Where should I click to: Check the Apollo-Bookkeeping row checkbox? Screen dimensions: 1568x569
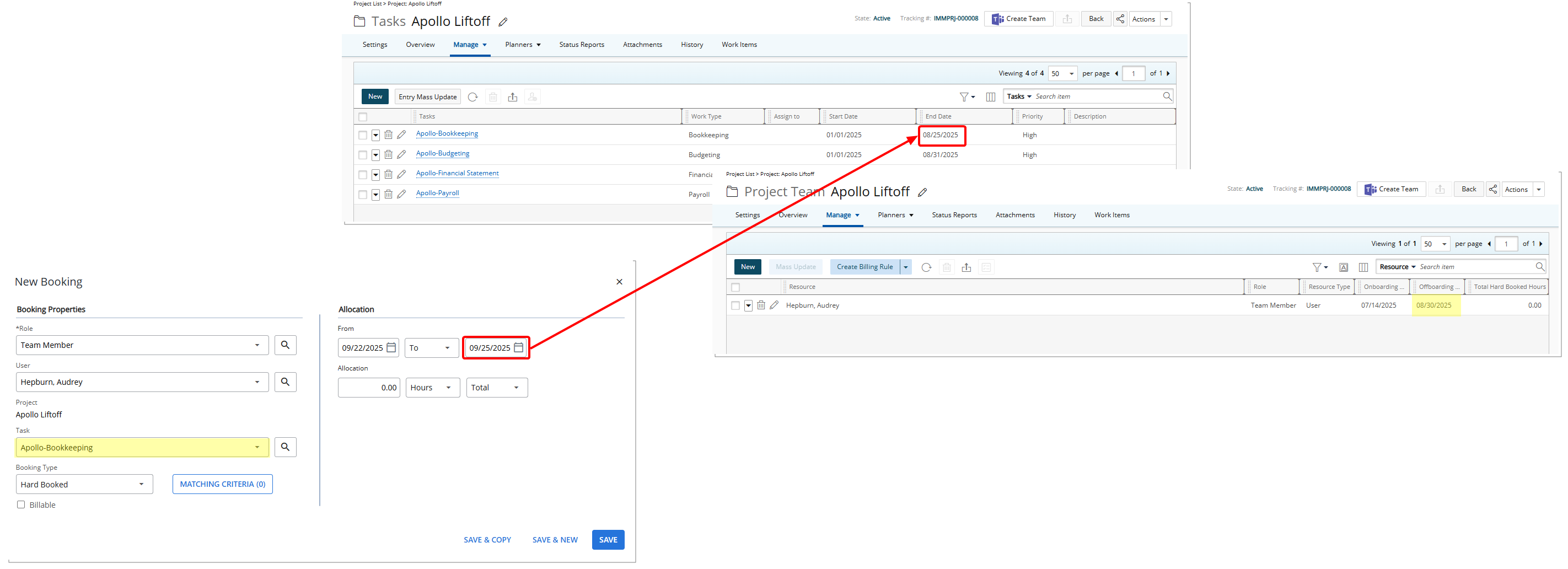coord(363,135)
